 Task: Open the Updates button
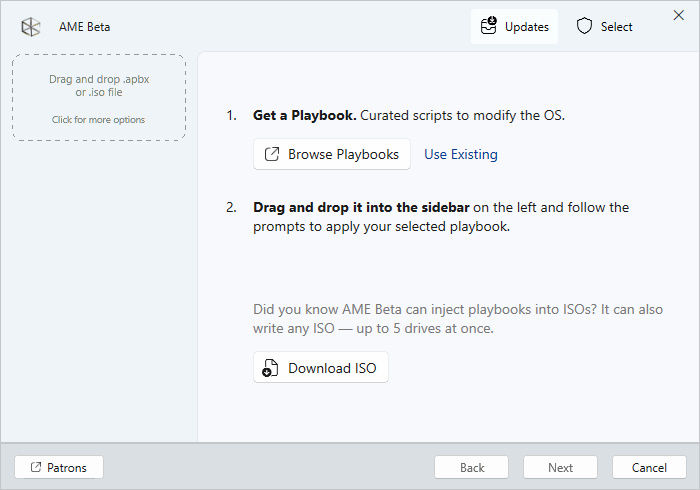pos(514,27)
